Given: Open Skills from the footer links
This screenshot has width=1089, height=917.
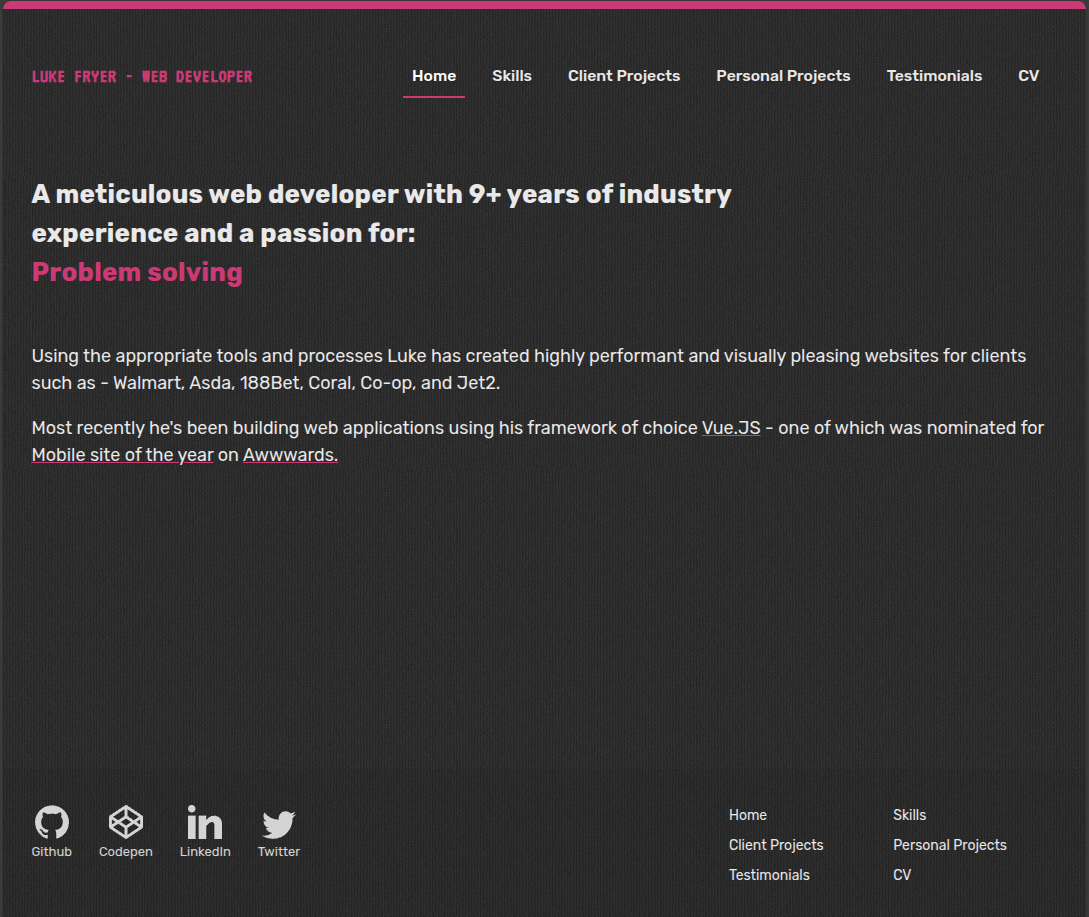Looking at the screenshot, I should click(909, 814).
